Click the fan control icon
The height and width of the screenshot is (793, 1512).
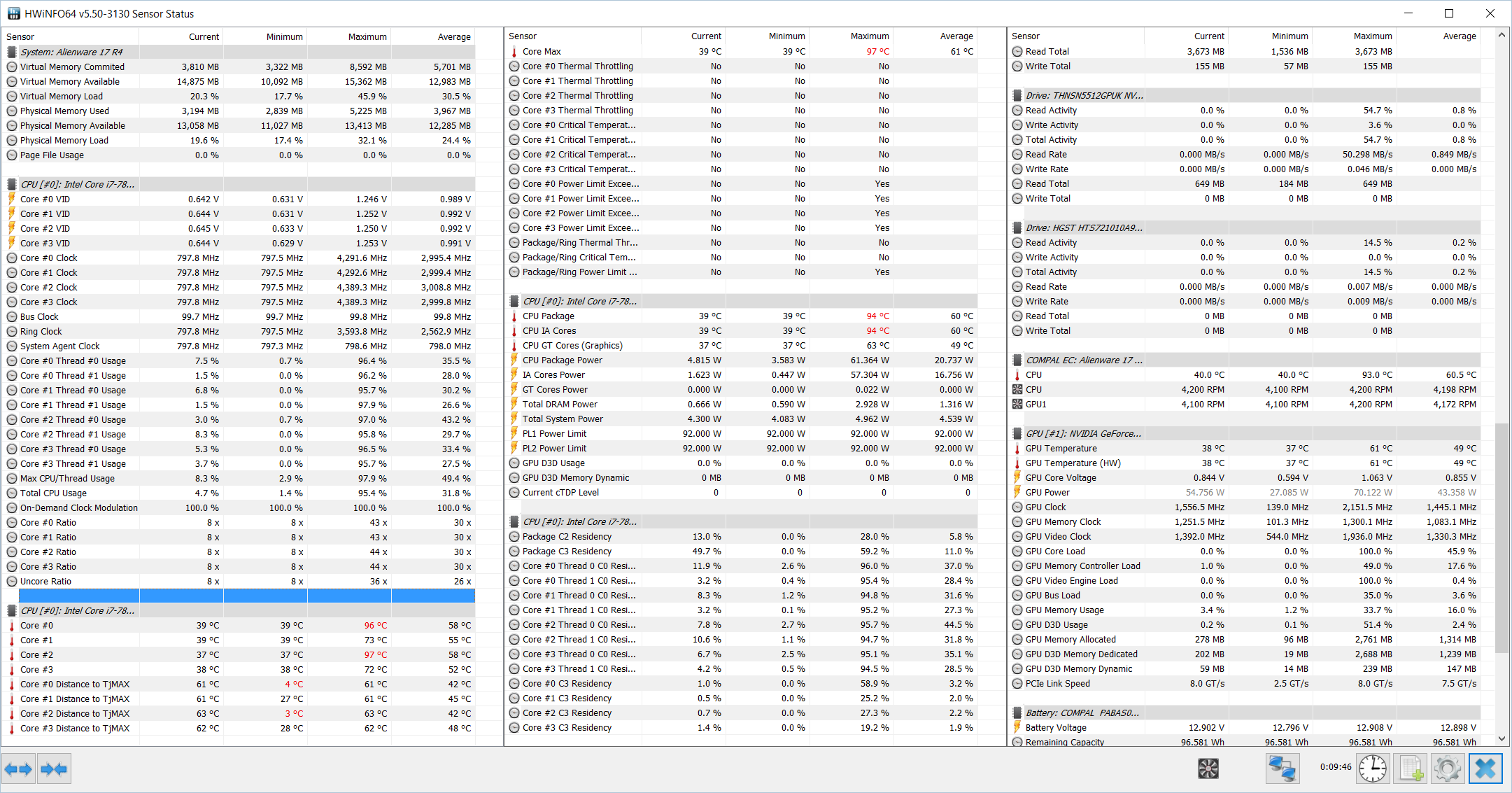(1208, 769)
